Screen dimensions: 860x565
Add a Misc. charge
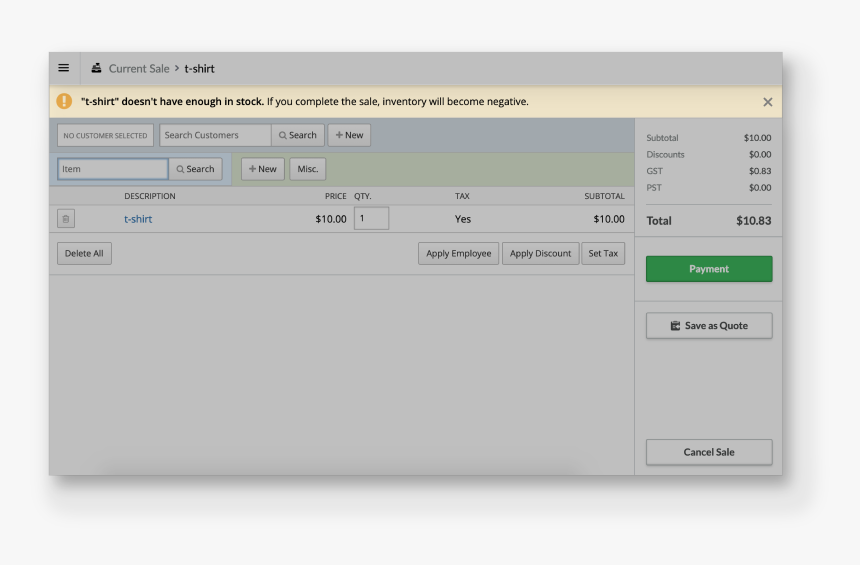(x=308, y=169)
